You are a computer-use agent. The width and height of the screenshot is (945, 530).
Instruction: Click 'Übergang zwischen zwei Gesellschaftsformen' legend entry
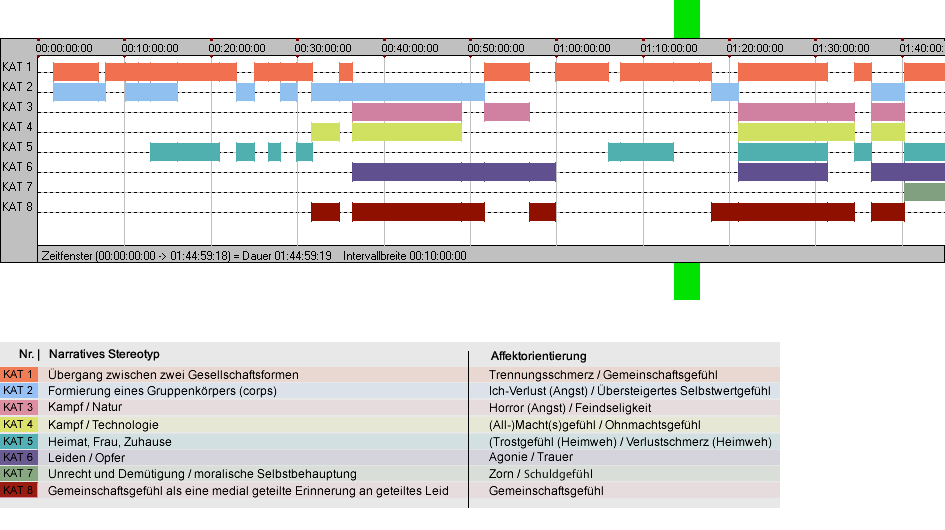click(174, 375)
